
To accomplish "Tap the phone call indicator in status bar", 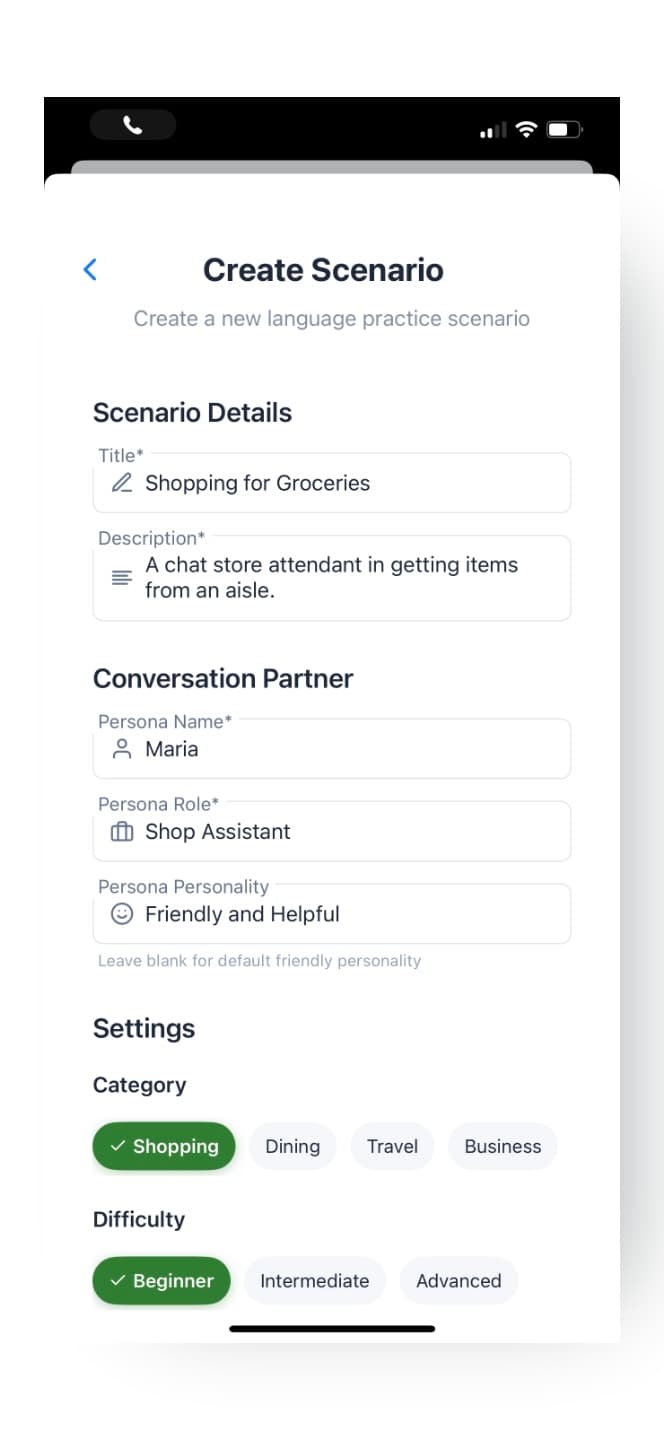I will coord(133,125).
